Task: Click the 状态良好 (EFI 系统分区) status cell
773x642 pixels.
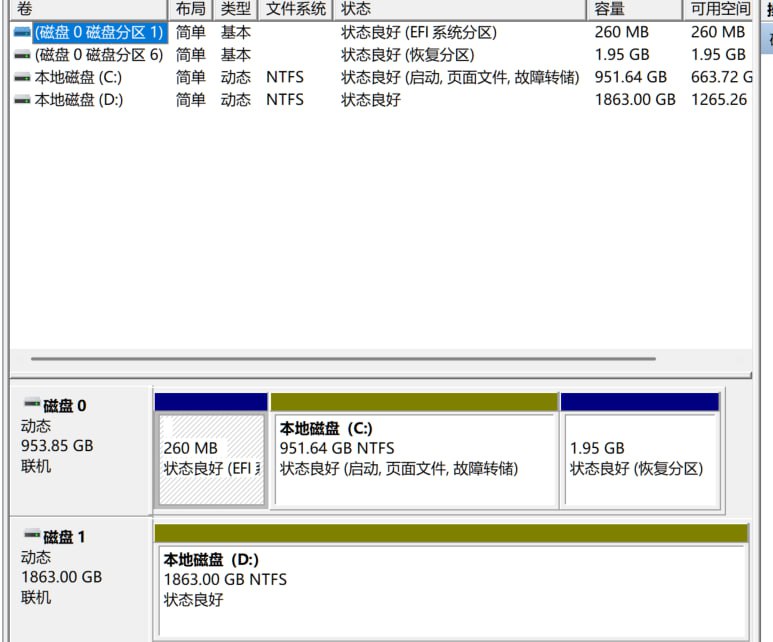Action: point(419,33)
